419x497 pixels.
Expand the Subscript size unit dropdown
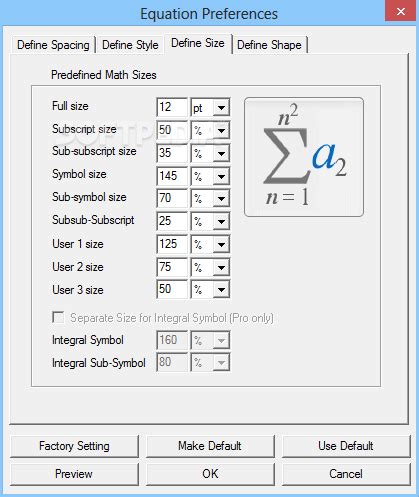coord(210,130)
